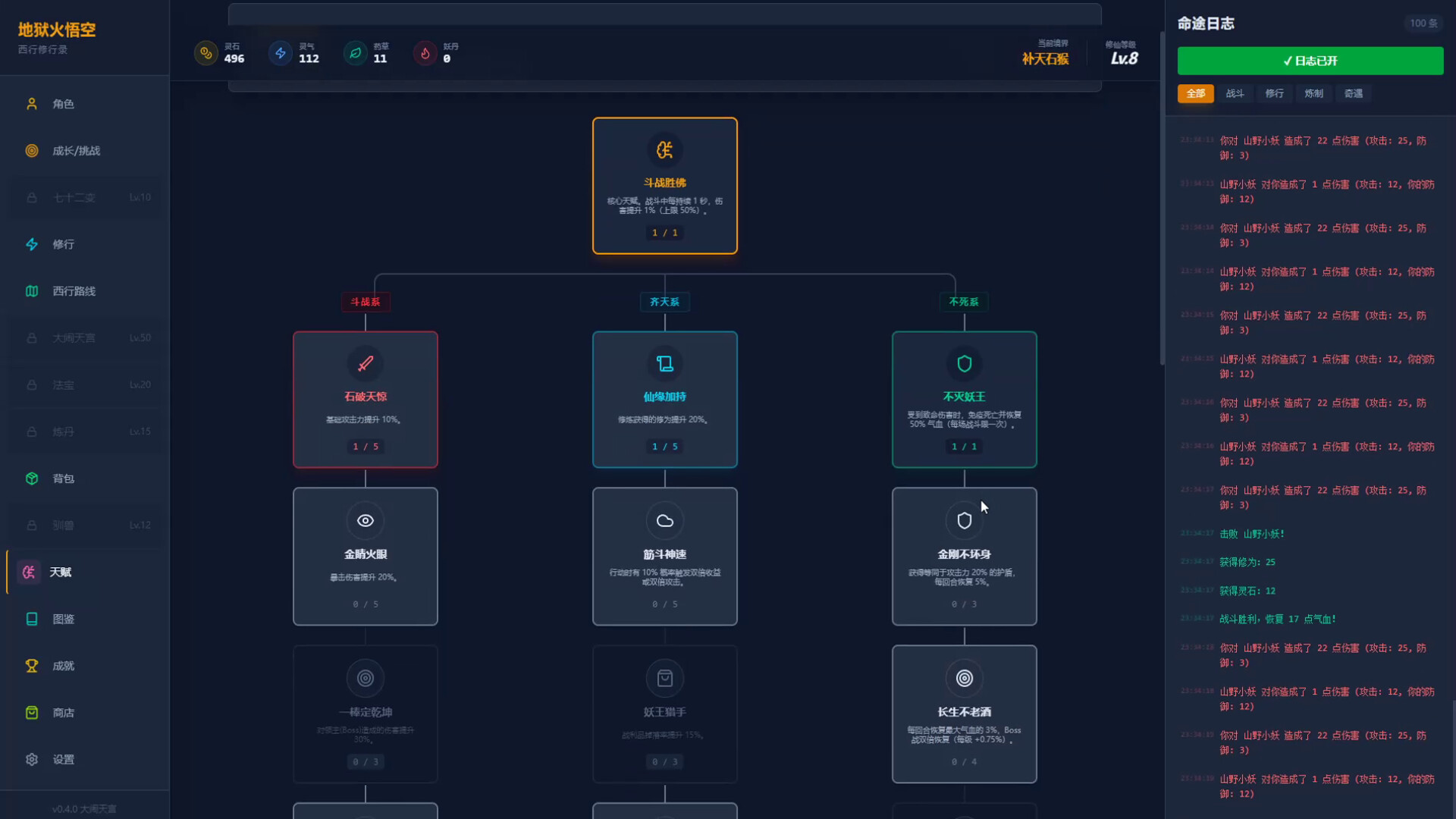This screenshot has width=1456, height=819.
Task: Open the 商店 shop via its bag icon
Action: coord(31,712)
